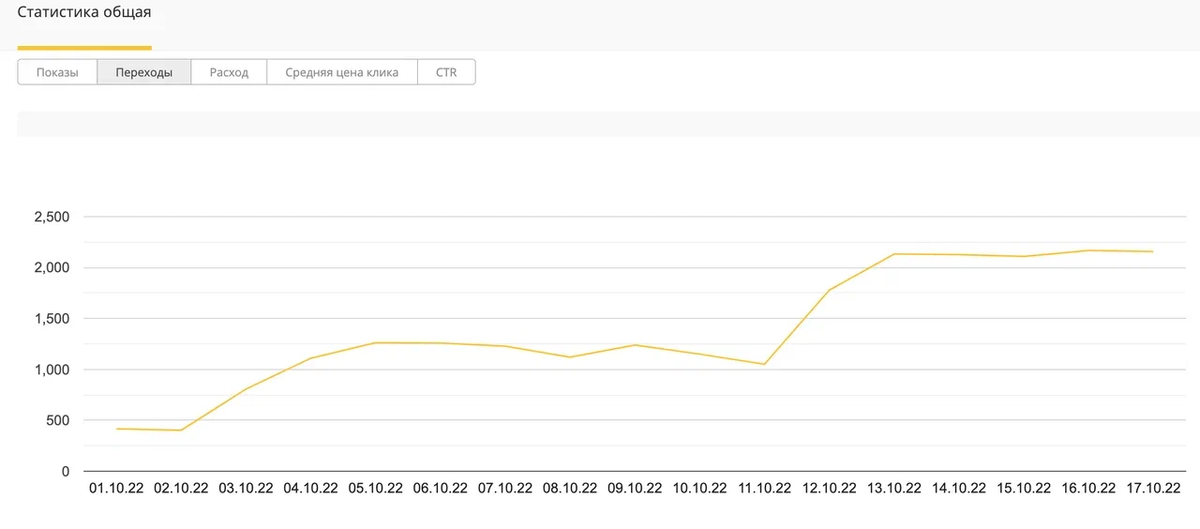Viewport: 1200px width, 529px height.
Task: Switch to Средняя цена клика metric
Action: [x=342, y=72]
